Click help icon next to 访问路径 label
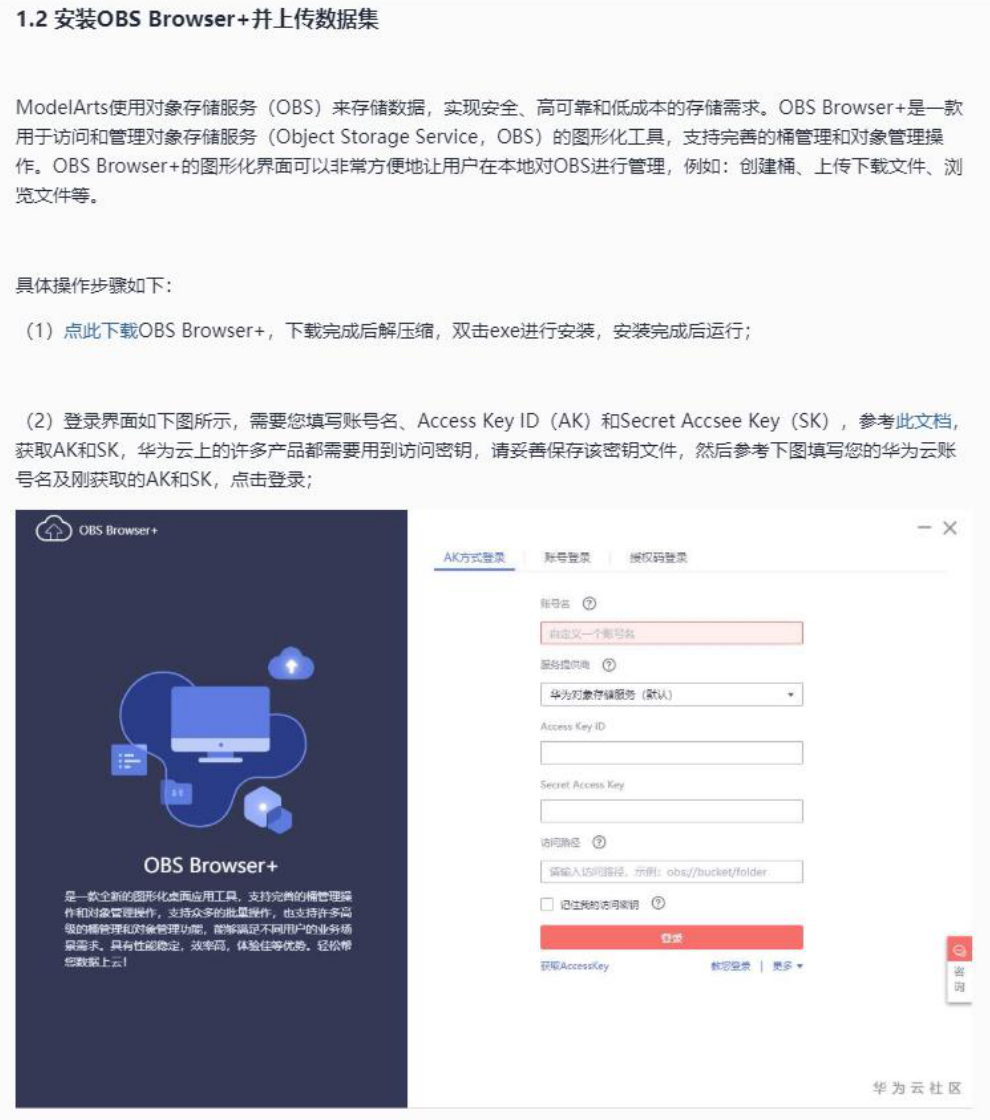Viewport: 990px width, 1120px height. [x=599, y=842]
